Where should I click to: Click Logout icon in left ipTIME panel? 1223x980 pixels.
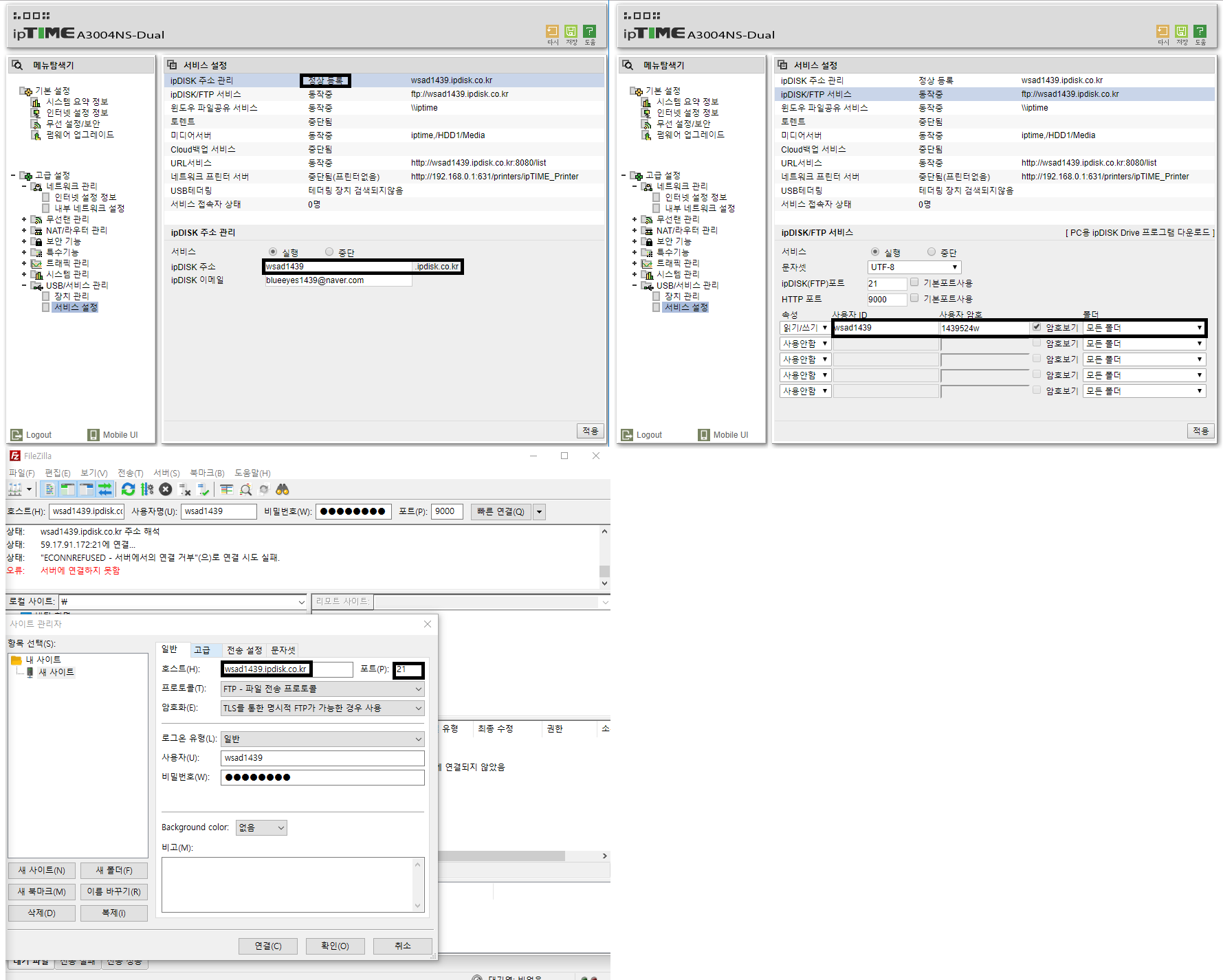(x=16, y=435)
